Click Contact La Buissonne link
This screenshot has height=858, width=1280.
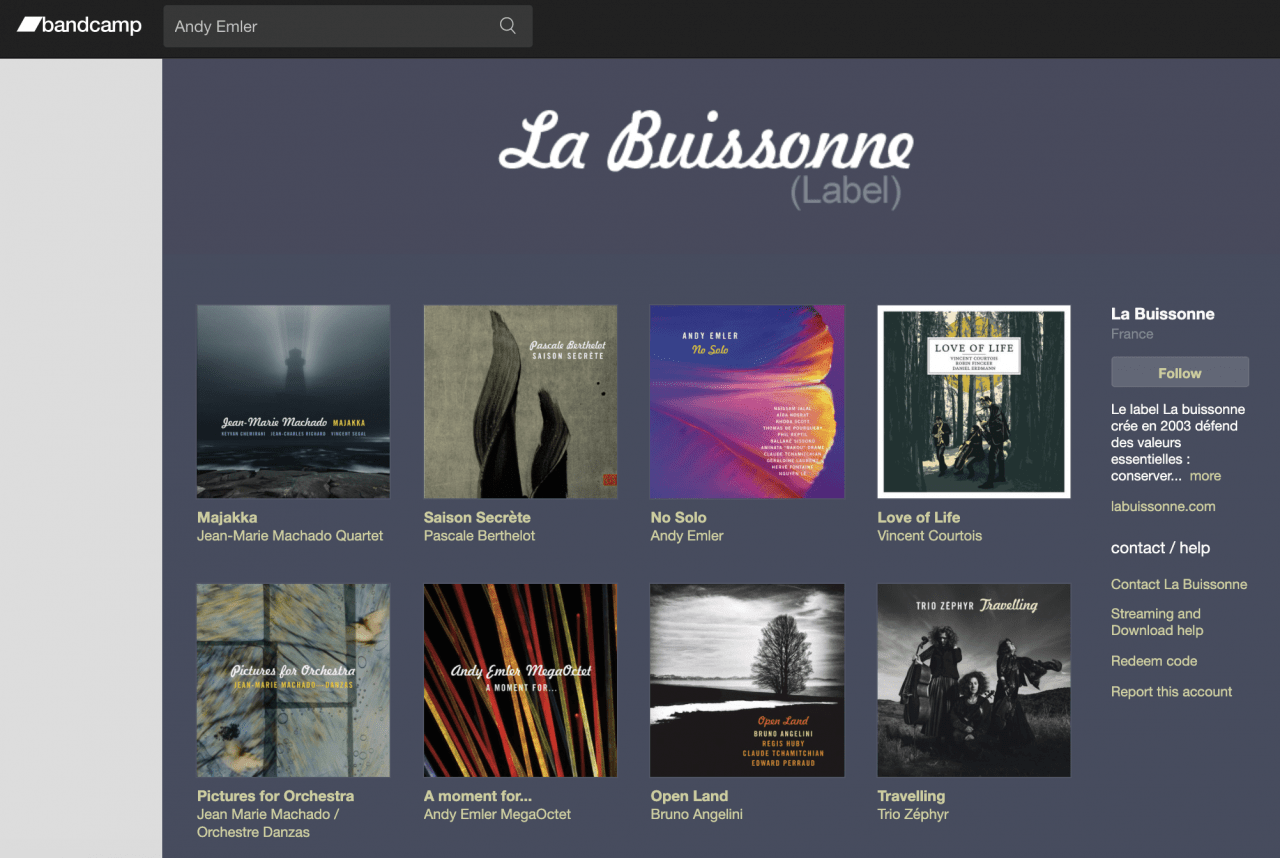point(1179,584)
